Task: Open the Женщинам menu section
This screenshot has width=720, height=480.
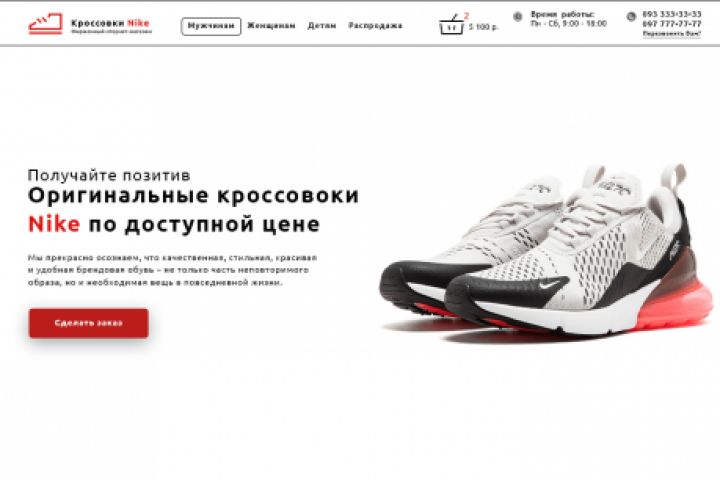Action: pyautogui.click(x=271, y=26)
